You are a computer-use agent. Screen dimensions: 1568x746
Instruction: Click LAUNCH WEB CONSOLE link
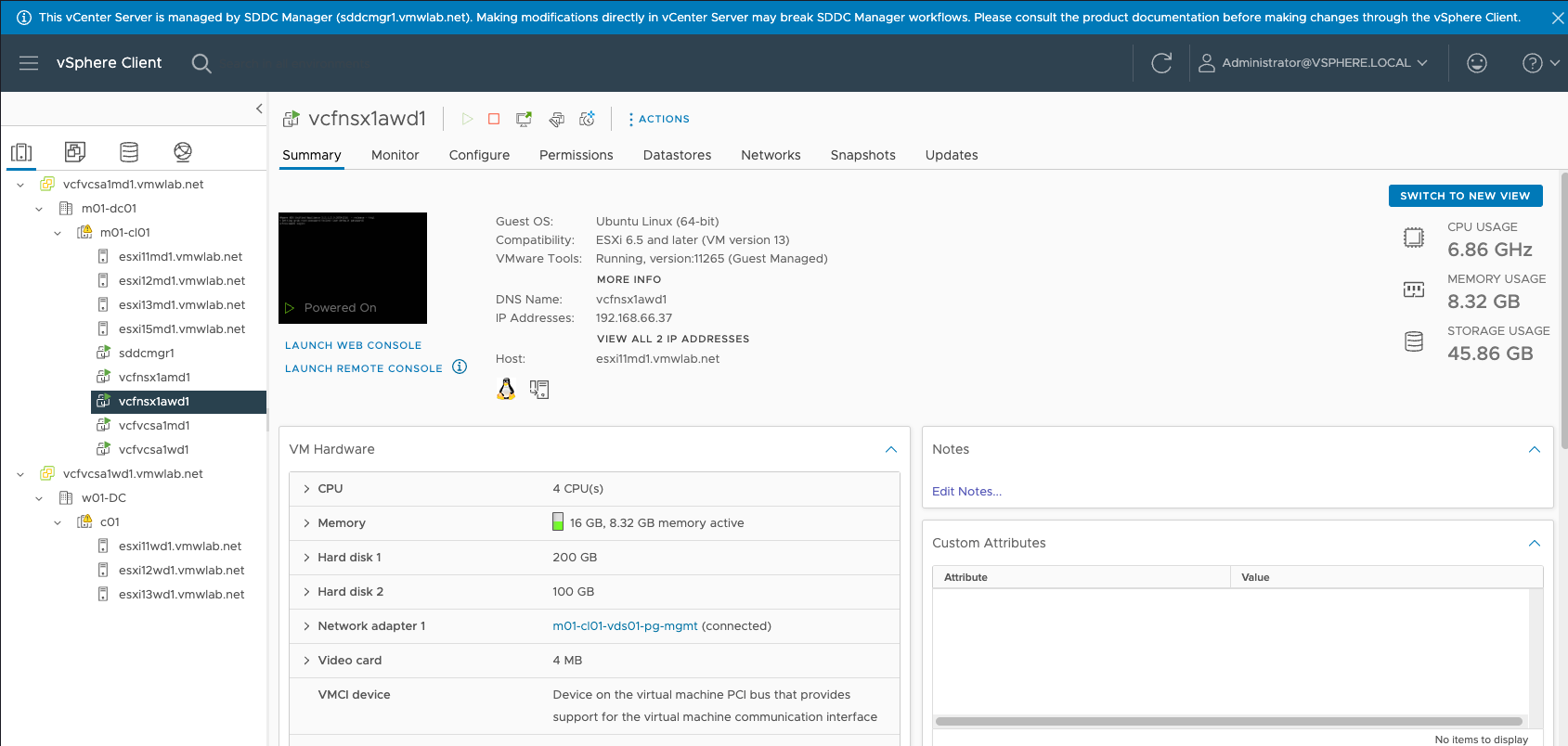click(353, 345)
